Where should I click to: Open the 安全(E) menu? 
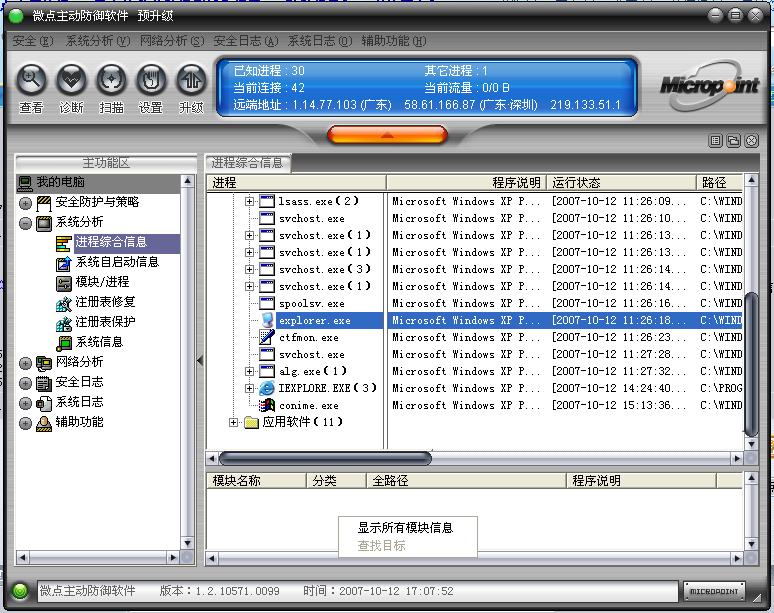point(33,41)
